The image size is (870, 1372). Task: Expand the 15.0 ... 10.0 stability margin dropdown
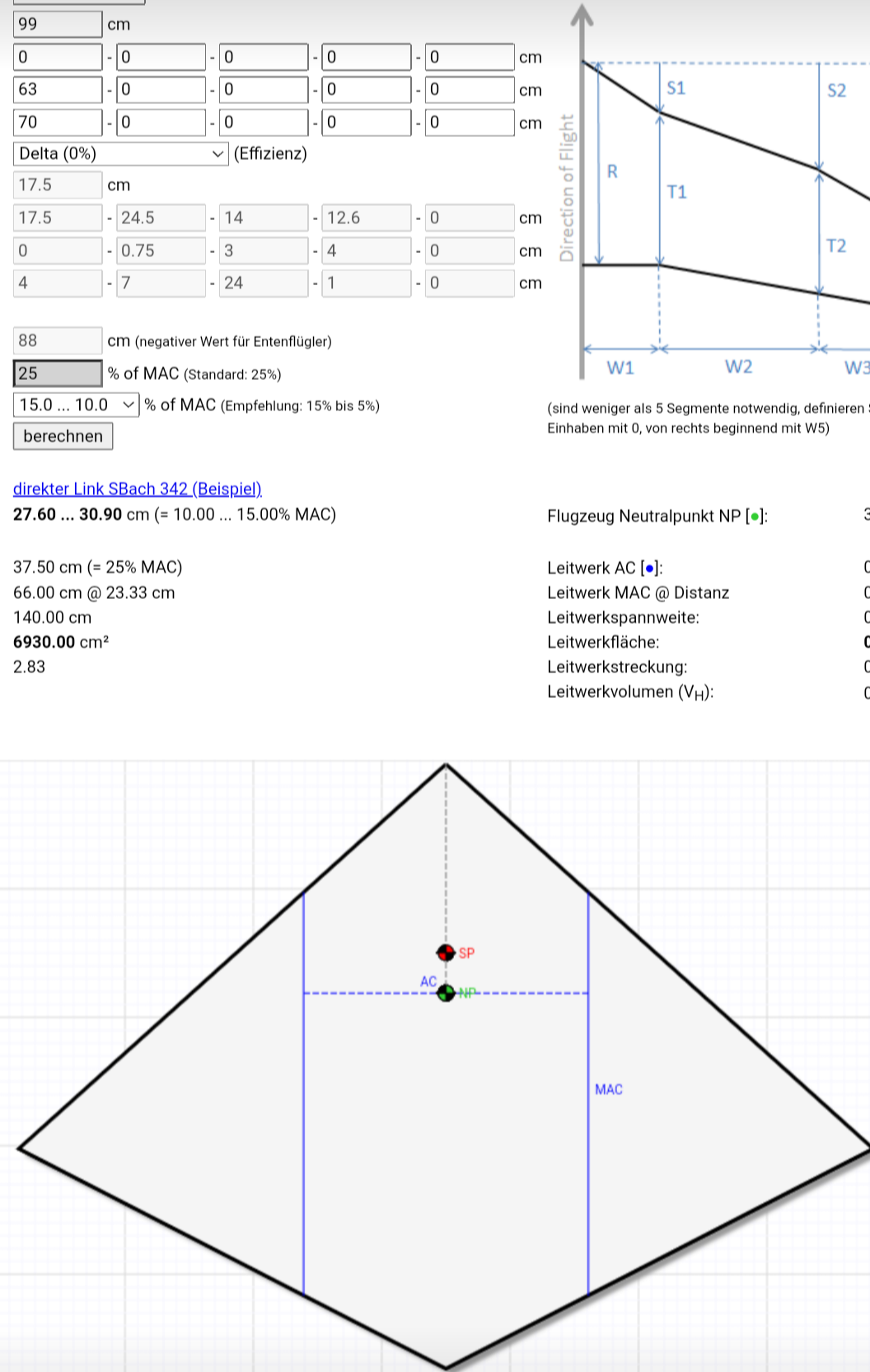point(76,405)
